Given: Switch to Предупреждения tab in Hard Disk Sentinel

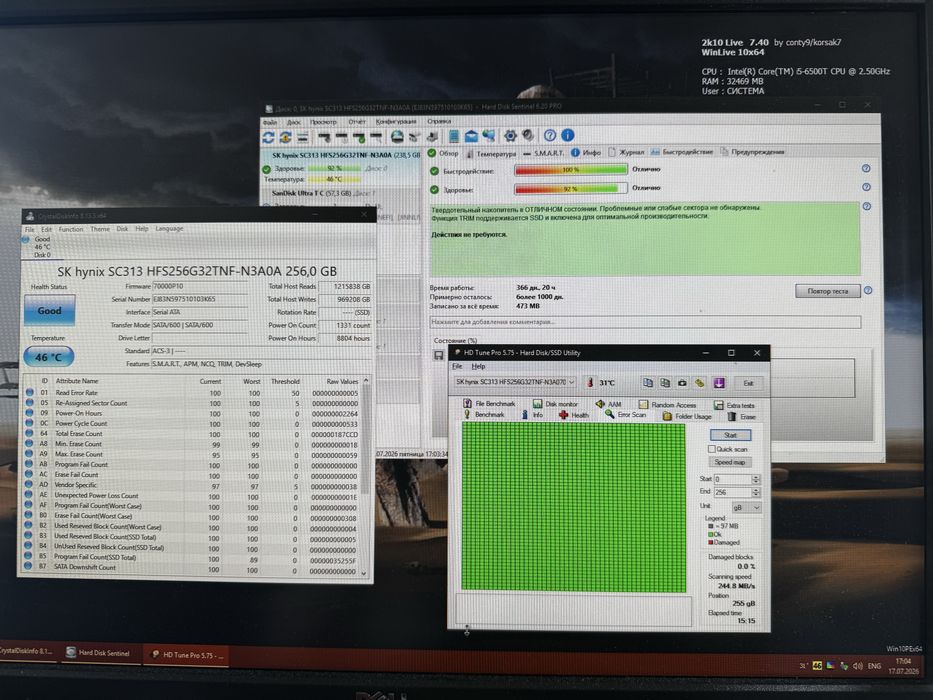Looking at the screenshot, I should pos(752,152).
